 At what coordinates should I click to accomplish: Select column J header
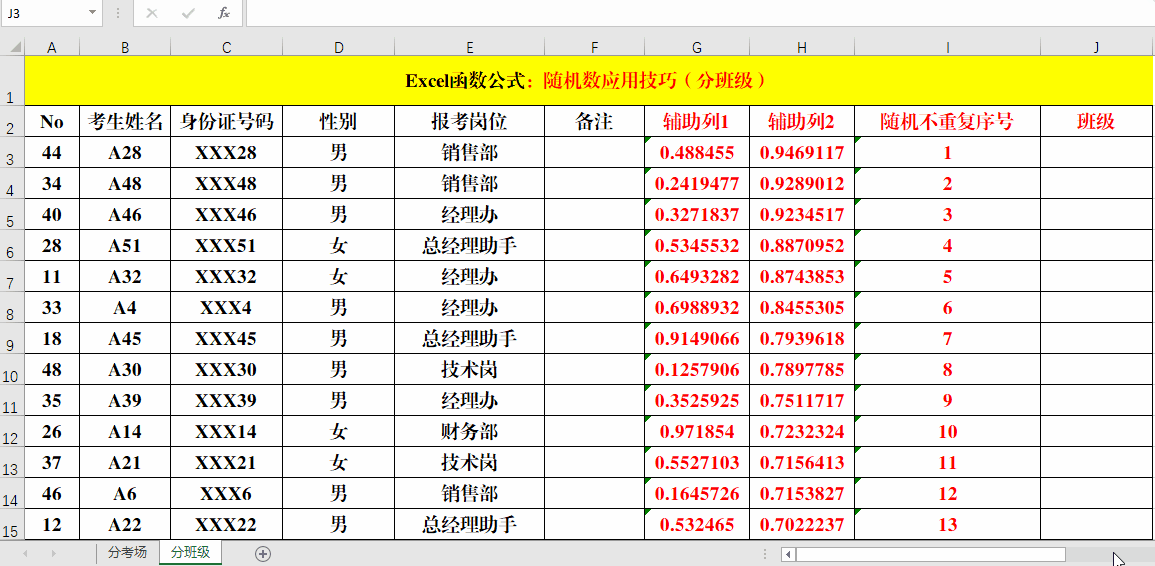coord(1096,47)
